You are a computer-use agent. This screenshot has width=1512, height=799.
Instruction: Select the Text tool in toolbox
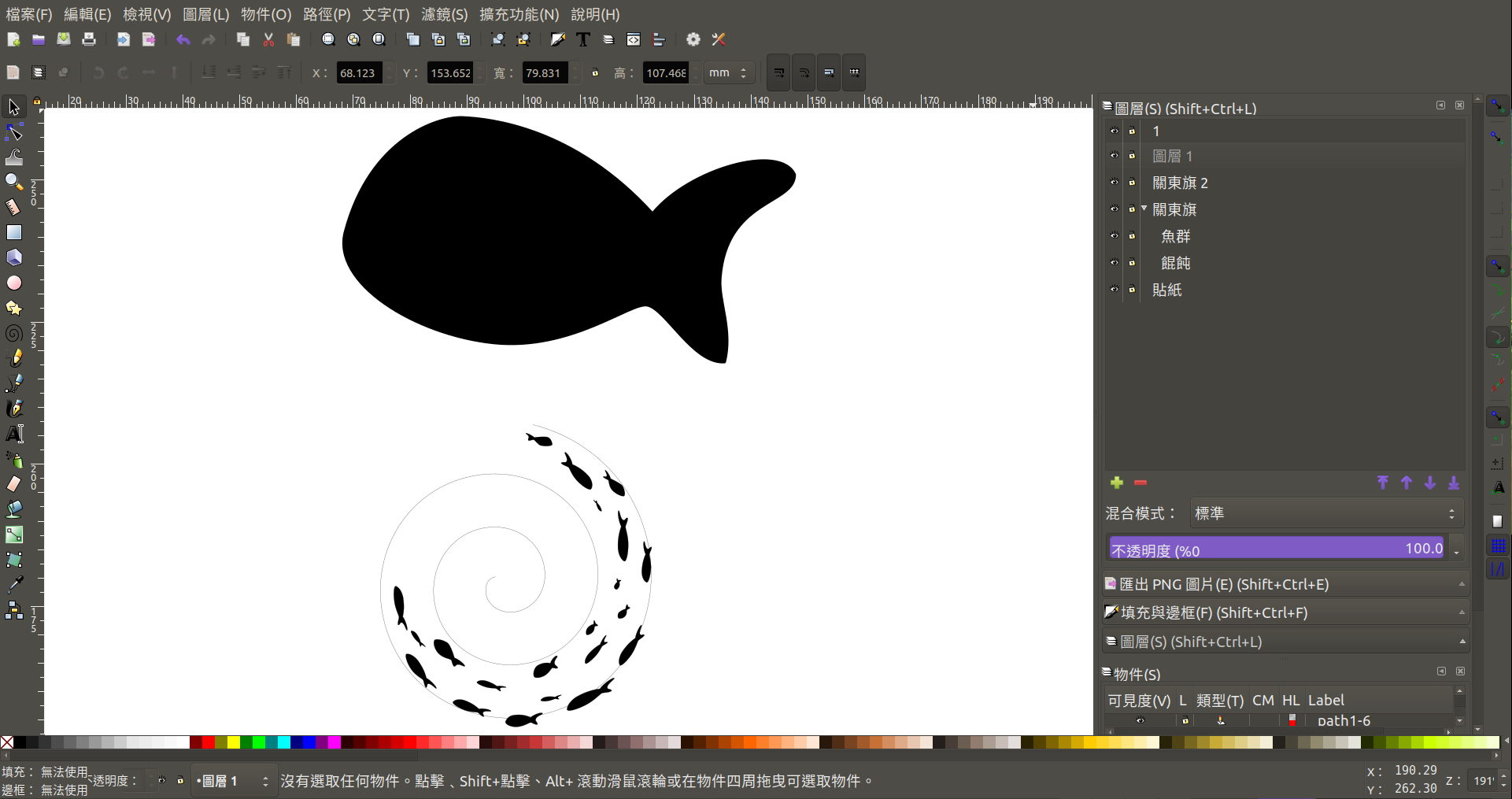14,434
